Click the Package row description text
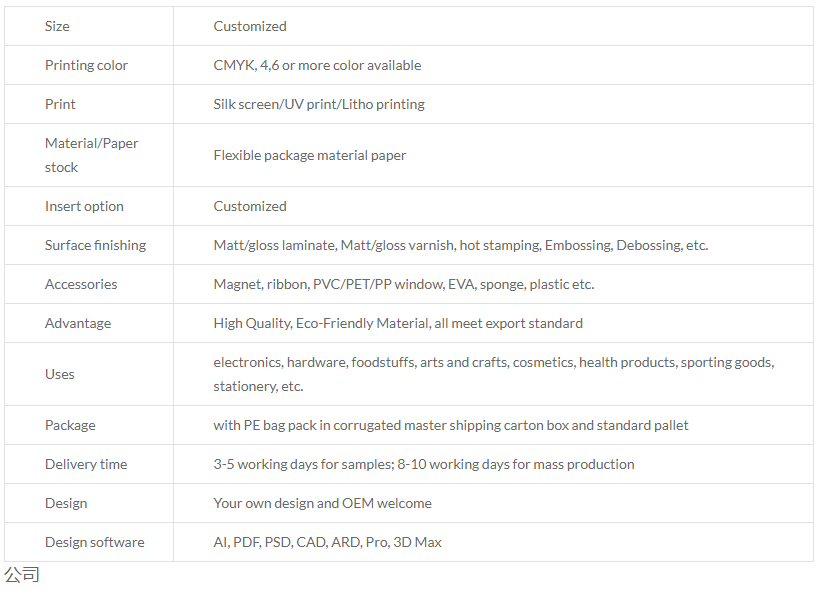Screen dimensions: 819x590 pyautogui.click(x=451, y=425)
